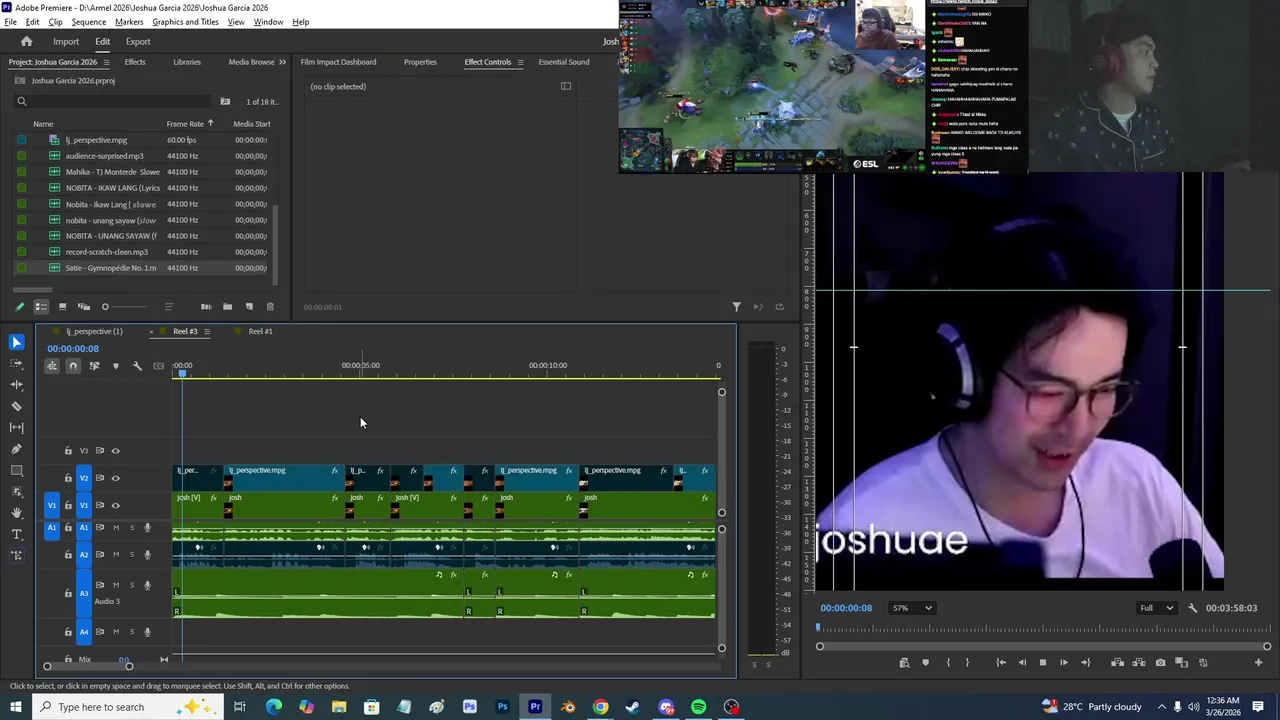Open the program monitor button editor plus

coord(1259,663)
